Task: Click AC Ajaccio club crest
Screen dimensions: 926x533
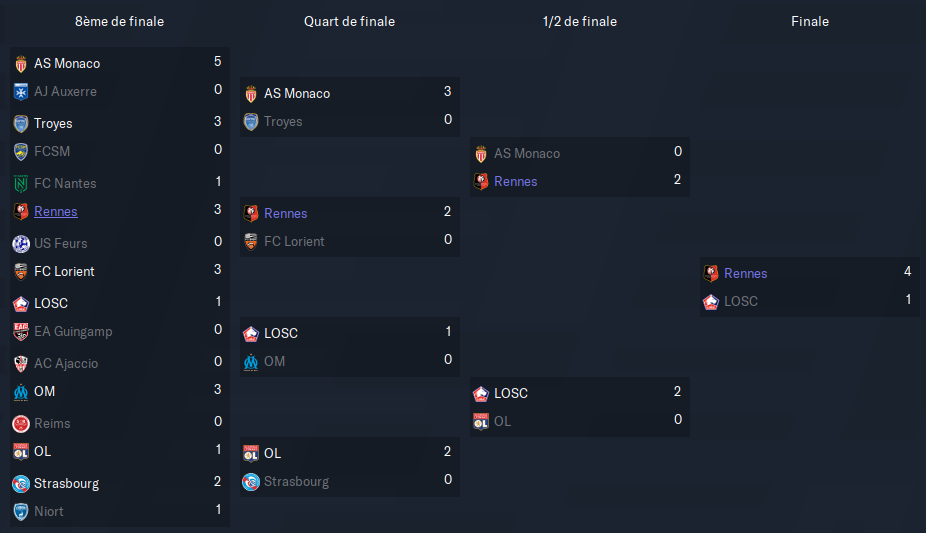Action: pyautogui.click(x=21, y=364)
